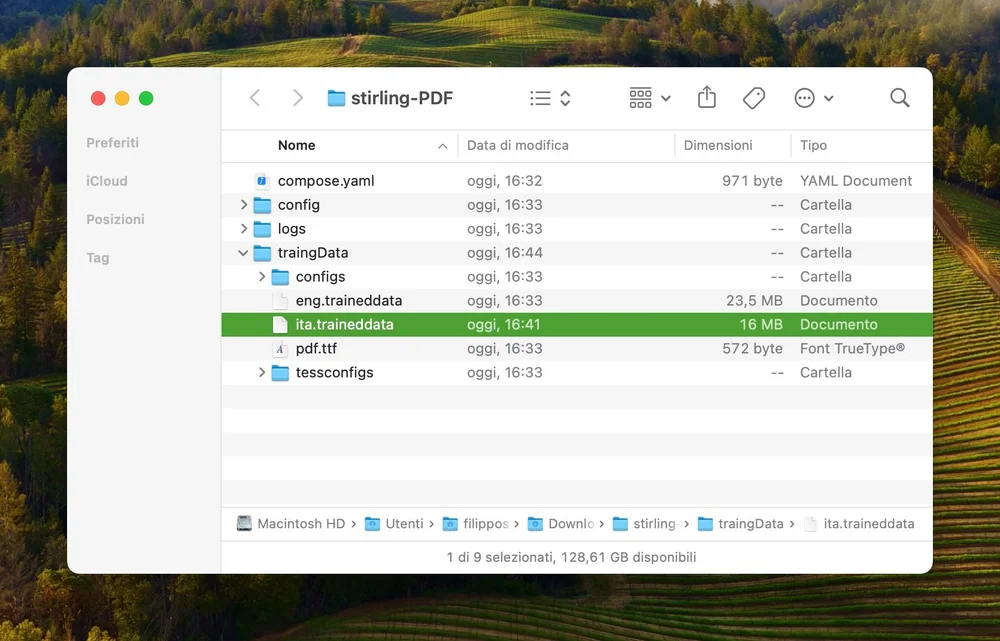Click the forward navigation arrow
The image size is (1000, 641).
tap(297, 97)
